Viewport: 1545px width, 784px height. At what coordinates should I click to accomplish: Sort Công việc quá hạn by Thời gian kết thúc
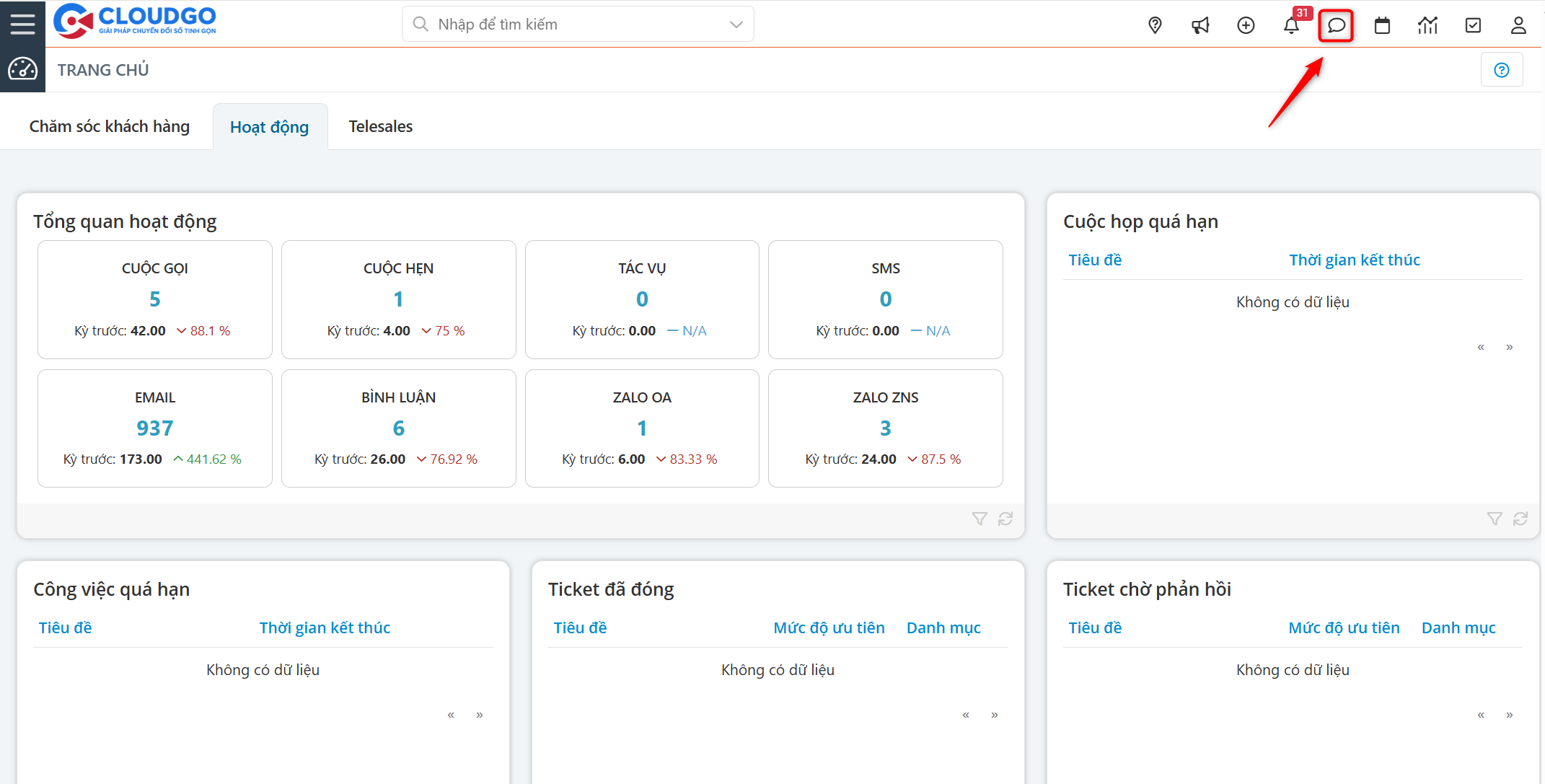325,627
